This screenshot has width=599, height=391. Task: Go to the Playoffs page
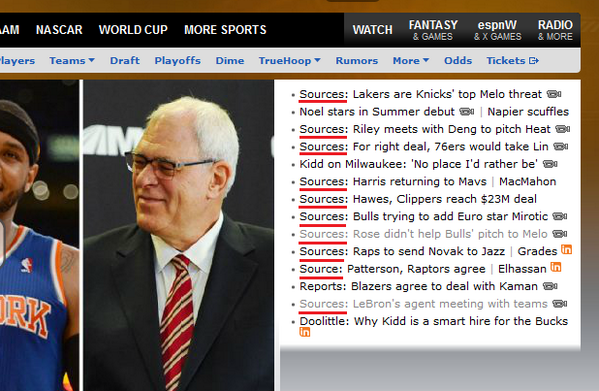tap(177, 60)
